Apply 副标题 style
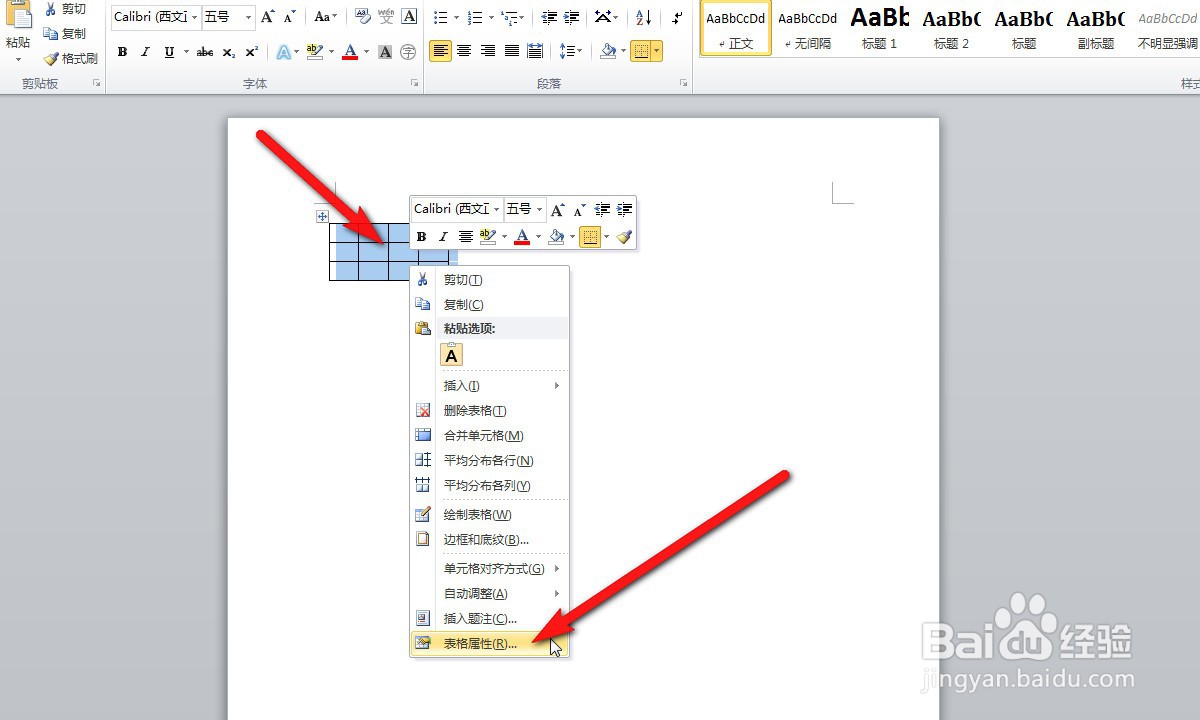 click(x=1096, y=28)
